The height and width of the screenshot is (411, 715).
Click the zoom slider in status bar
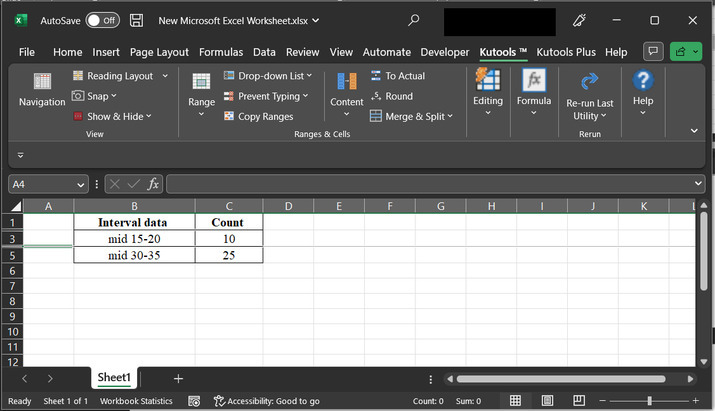click(649, 401)
